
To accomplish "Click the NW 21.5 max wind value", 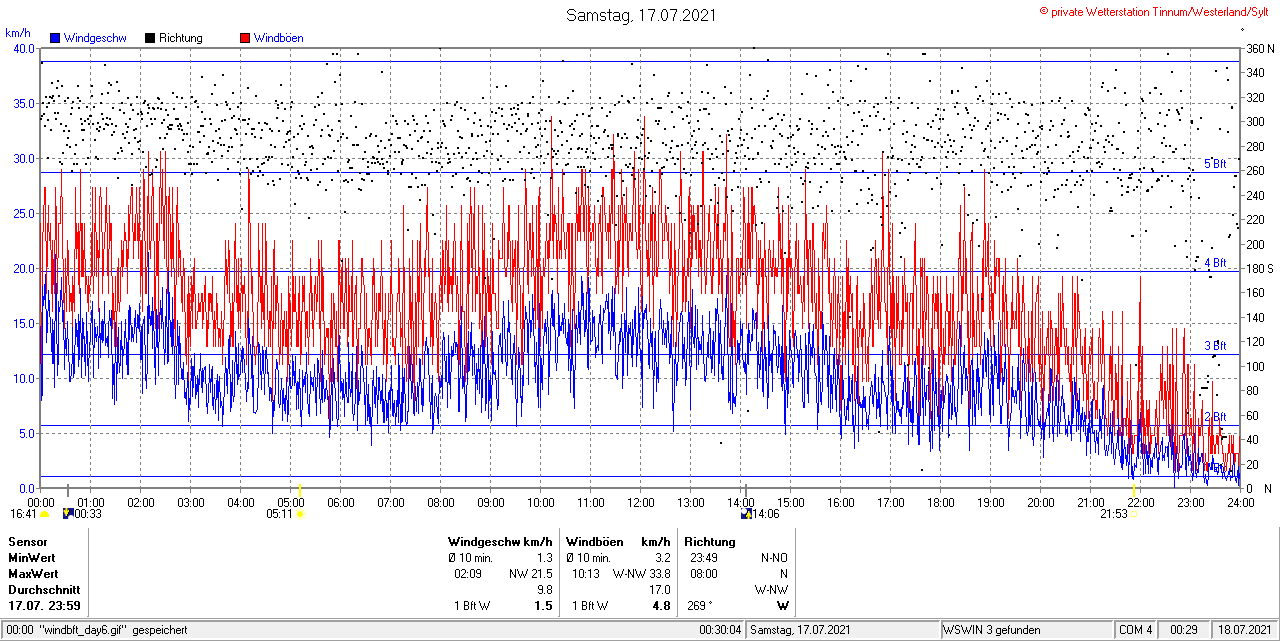I will [530, 574].
